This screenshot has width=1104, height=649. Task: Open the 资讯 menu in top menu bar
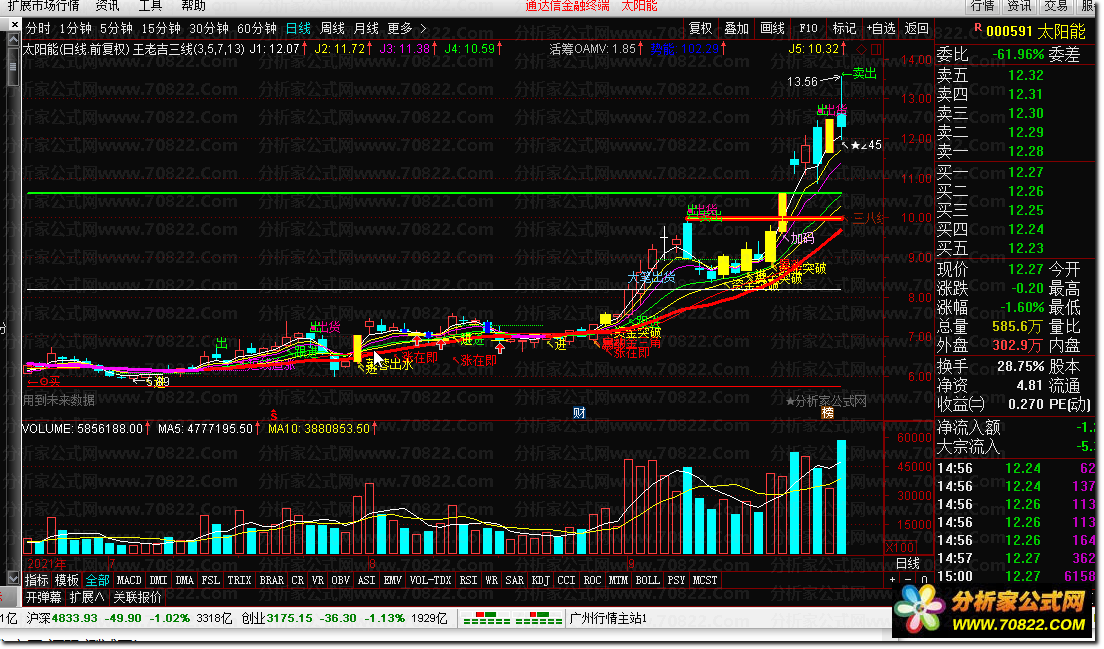108,6
